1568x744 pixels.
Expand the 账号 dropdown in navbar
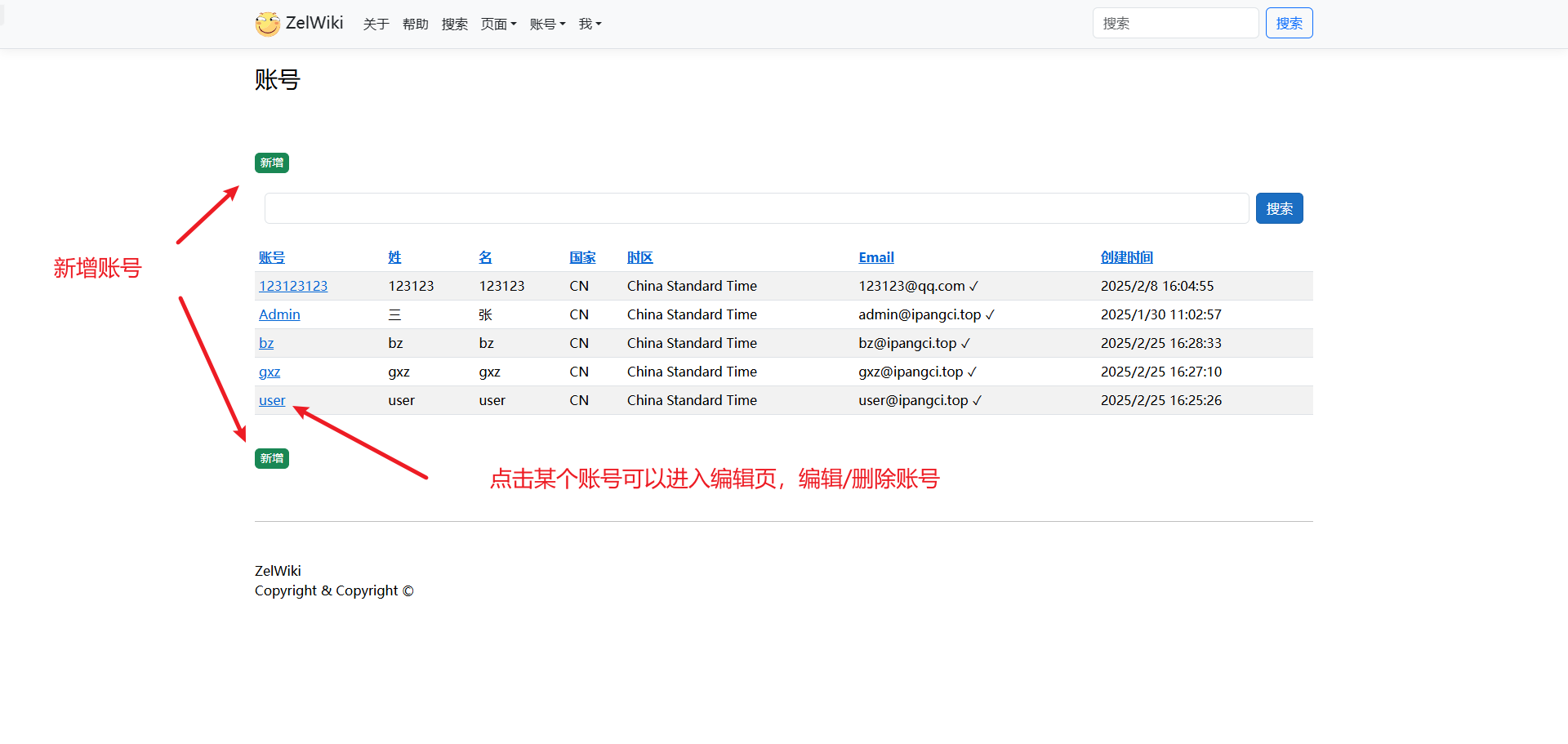tap(547, 25)
